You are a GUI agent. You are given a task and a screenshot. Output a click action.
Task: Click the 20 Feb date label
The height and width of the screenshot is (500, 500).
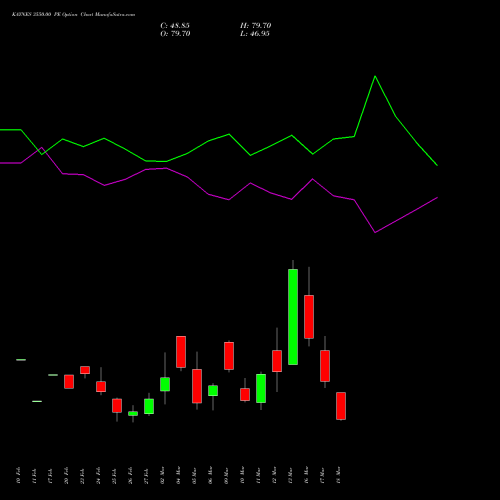[66, 475]
